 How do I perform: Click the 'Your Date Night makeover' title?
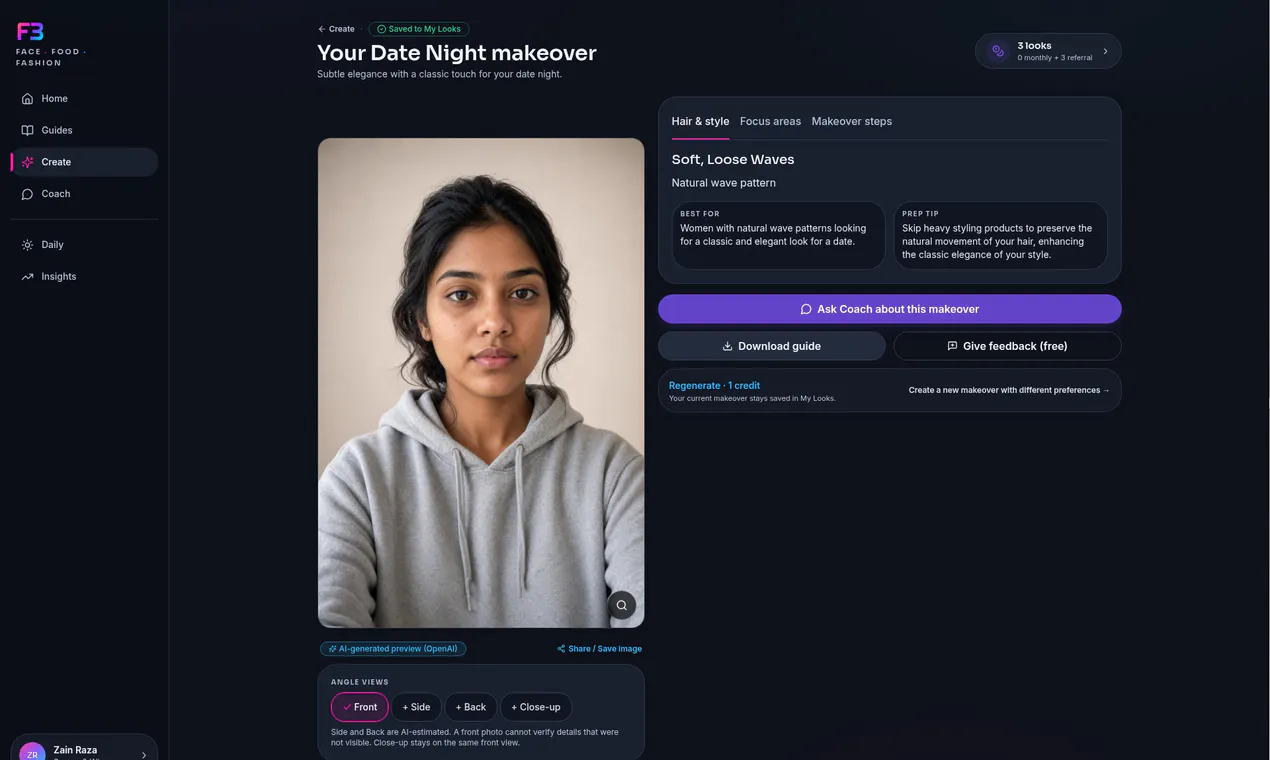457,53
